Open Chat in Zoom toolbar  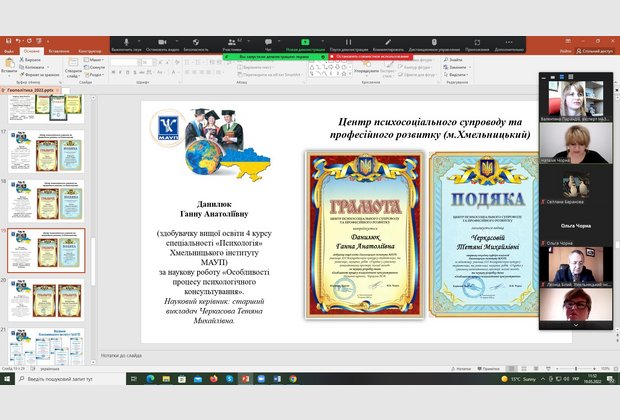tap(268, 46)
